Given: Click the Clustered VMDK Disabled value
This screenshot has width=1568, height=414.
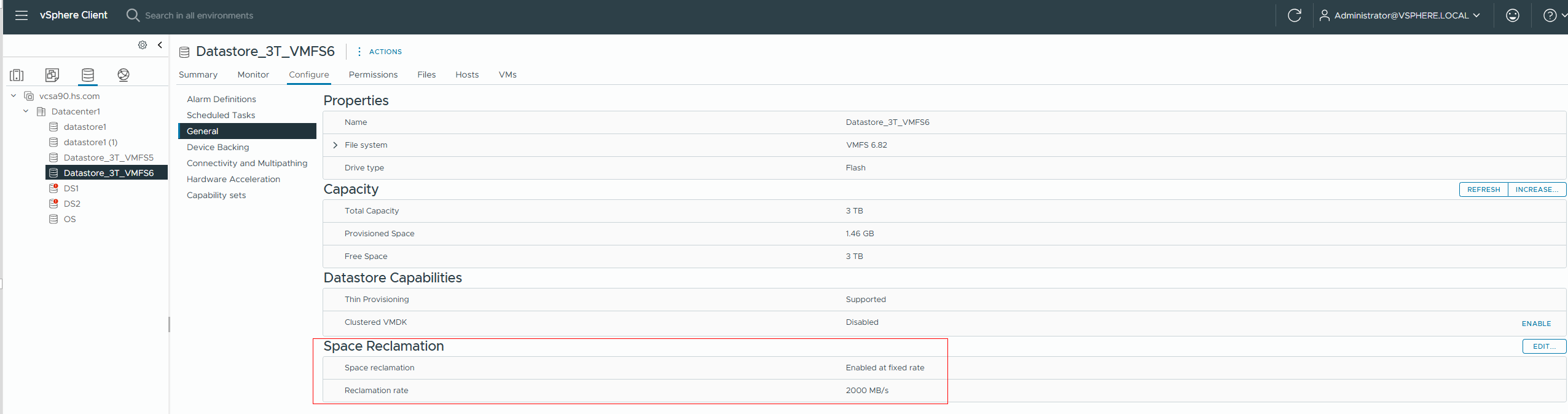Looking at the screenshot, I should point(862,322).
